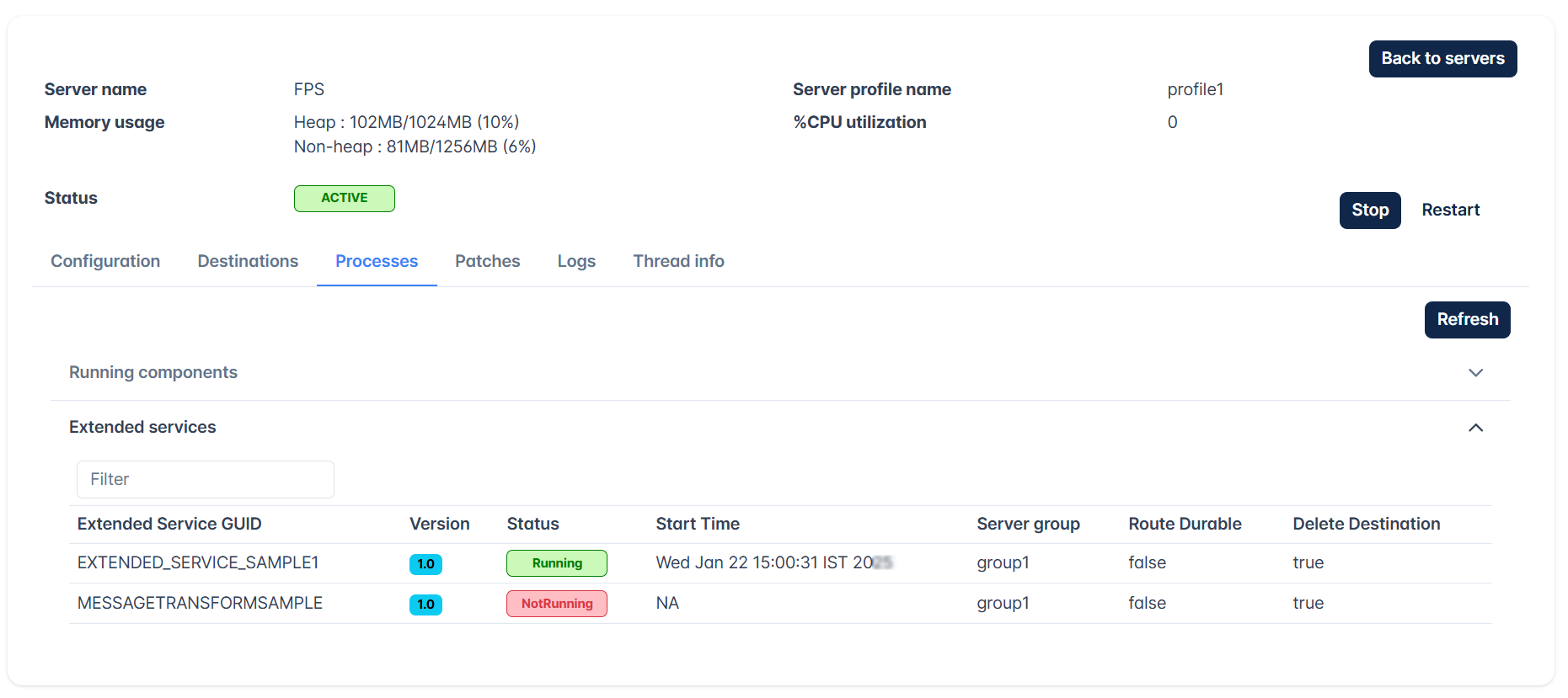
Task: Switch to the Configuration tab
Action: (105, 261)
